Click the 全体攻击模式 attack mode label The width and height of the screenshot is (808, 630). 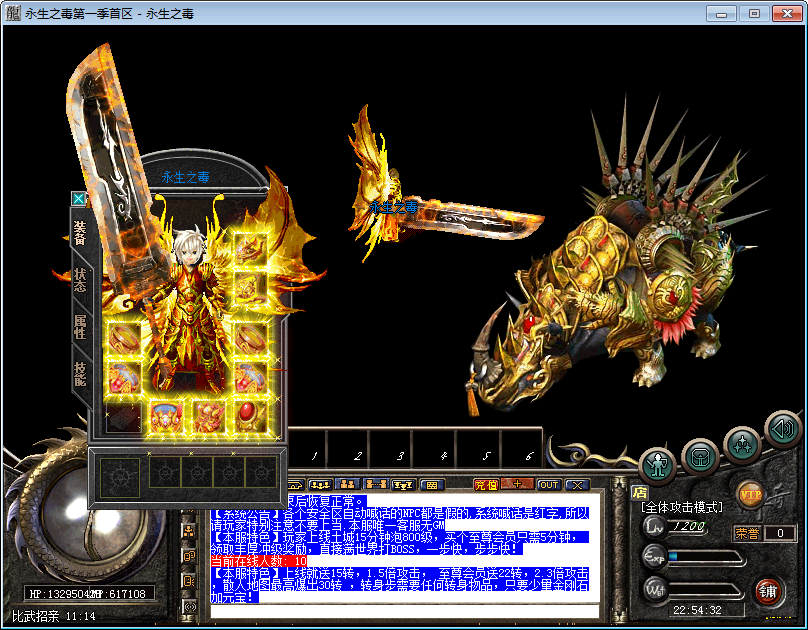tap(682, 507)
